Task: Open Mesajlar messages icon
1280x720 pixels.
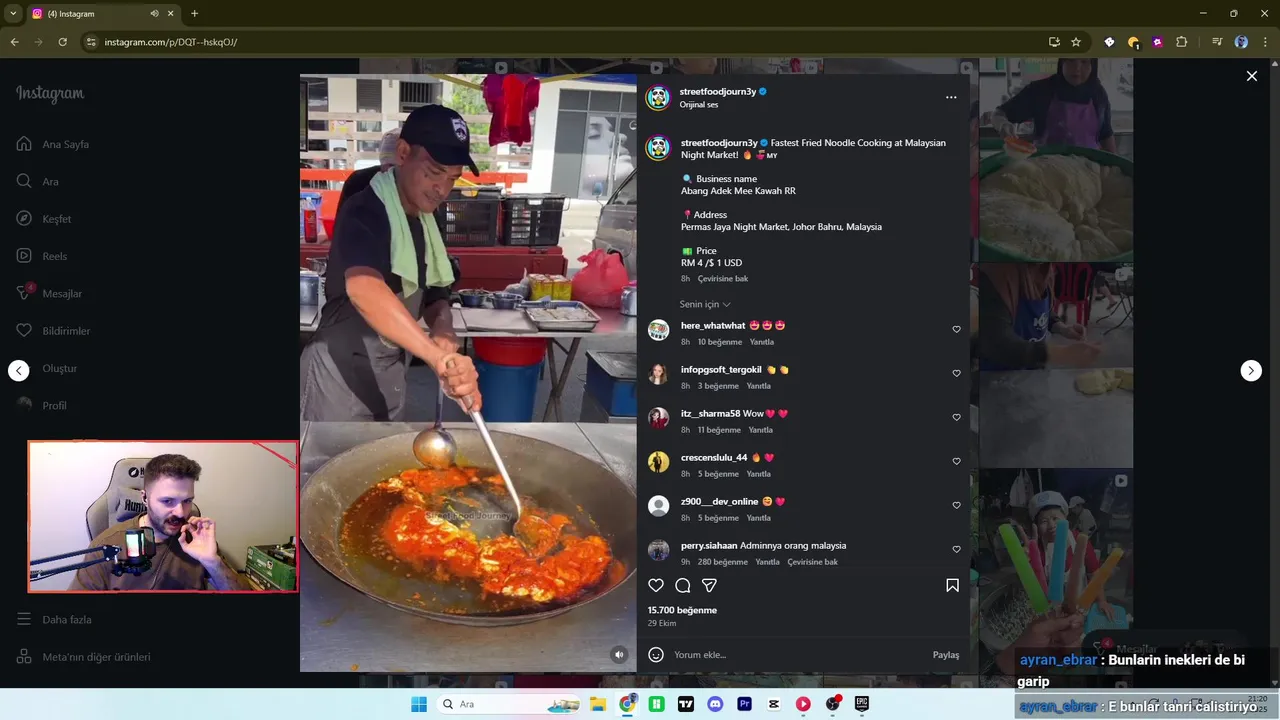Action: pyautogui.click(x=24, y=293)
